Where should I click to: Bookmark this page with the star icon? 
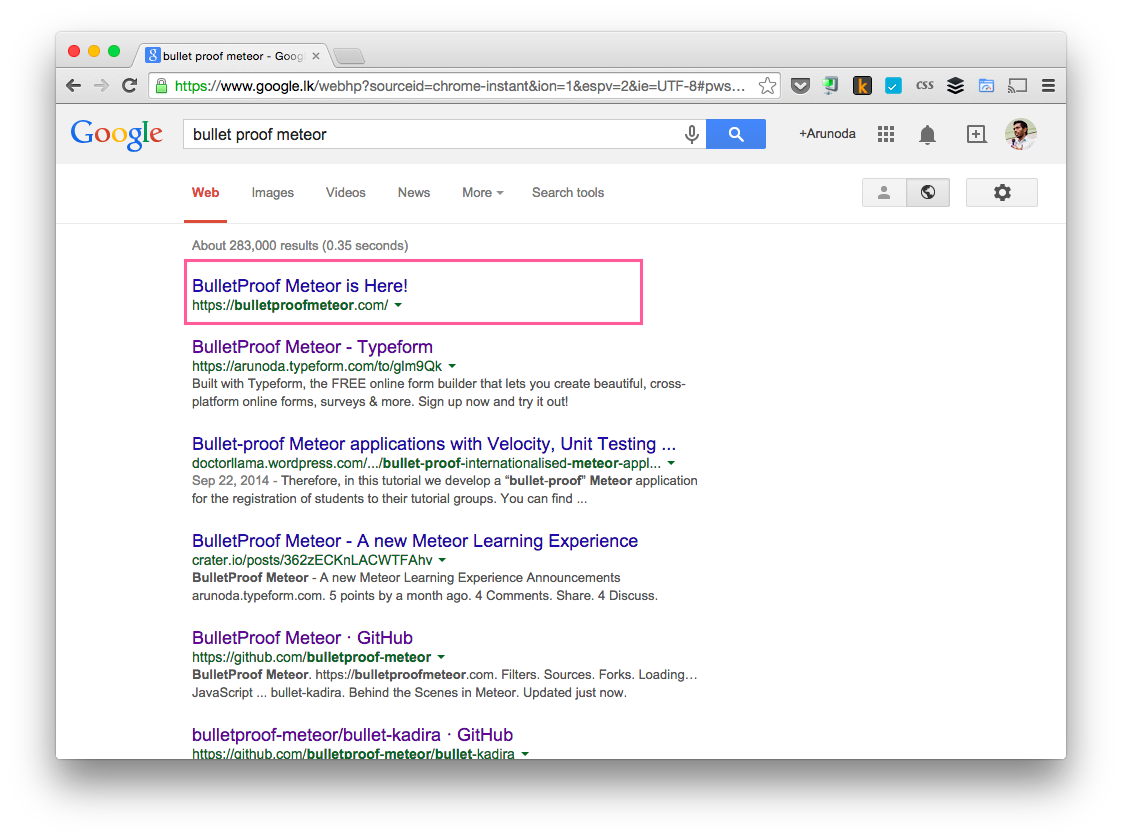[767, 86]
